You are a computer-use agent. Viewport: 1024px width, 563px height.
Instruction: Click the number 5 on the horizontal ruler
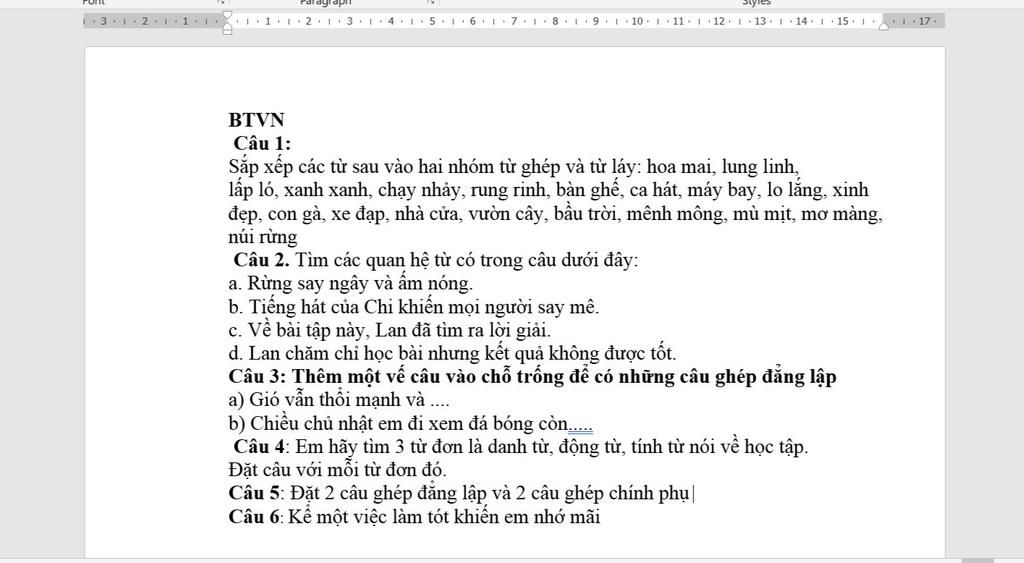click(432, 22)
